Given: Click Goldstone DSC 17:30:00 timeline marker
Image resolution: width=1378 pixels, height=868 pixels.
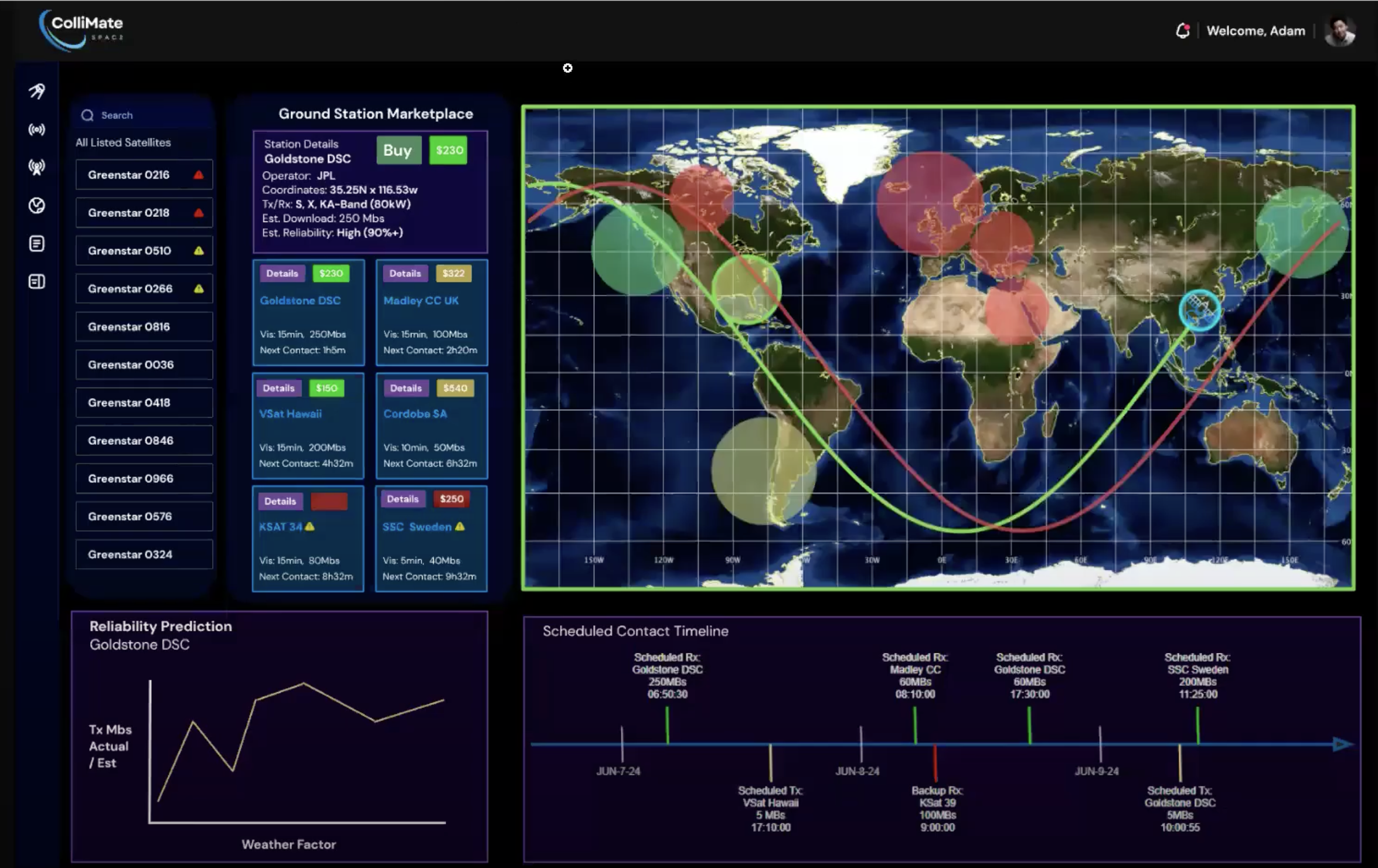Looking at the screenshot, I should (1029, 725).
